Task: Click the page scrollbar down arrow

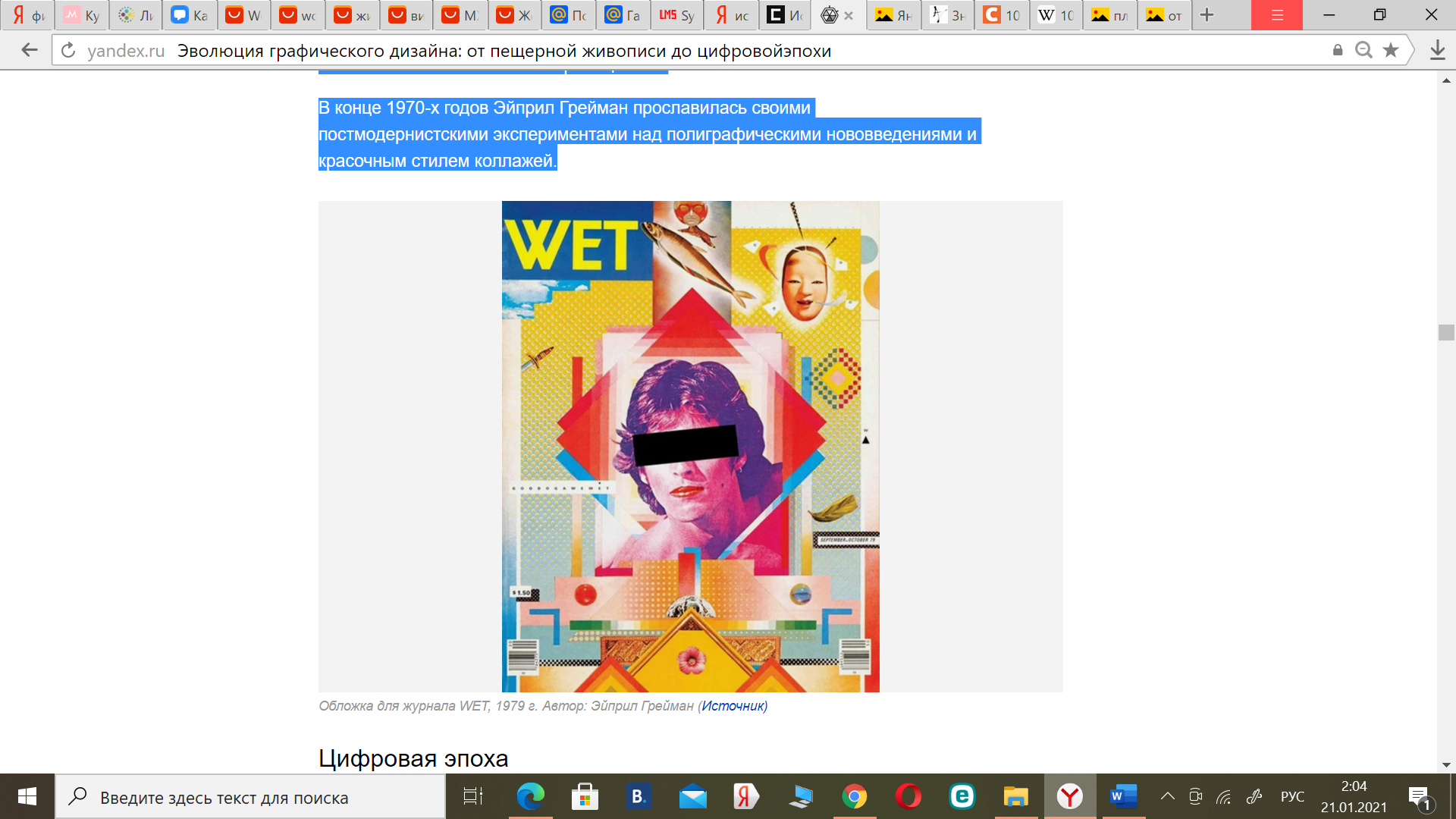Action: 1446,764
